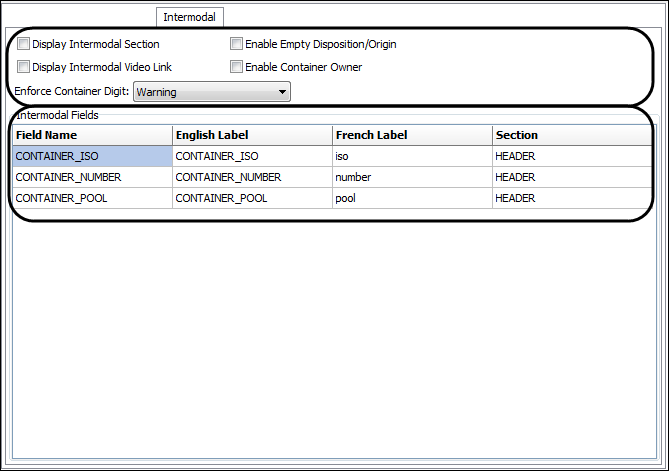The height and width of the screenshot is (471, 669).
Task: Click English label cell CONTAINER_POOL
Action: point(253,198)
